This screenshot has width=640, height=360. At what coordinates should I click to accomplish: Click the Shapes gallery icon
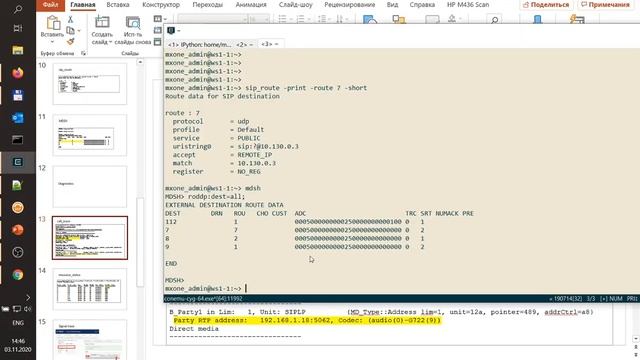click(x=369, y=19)
